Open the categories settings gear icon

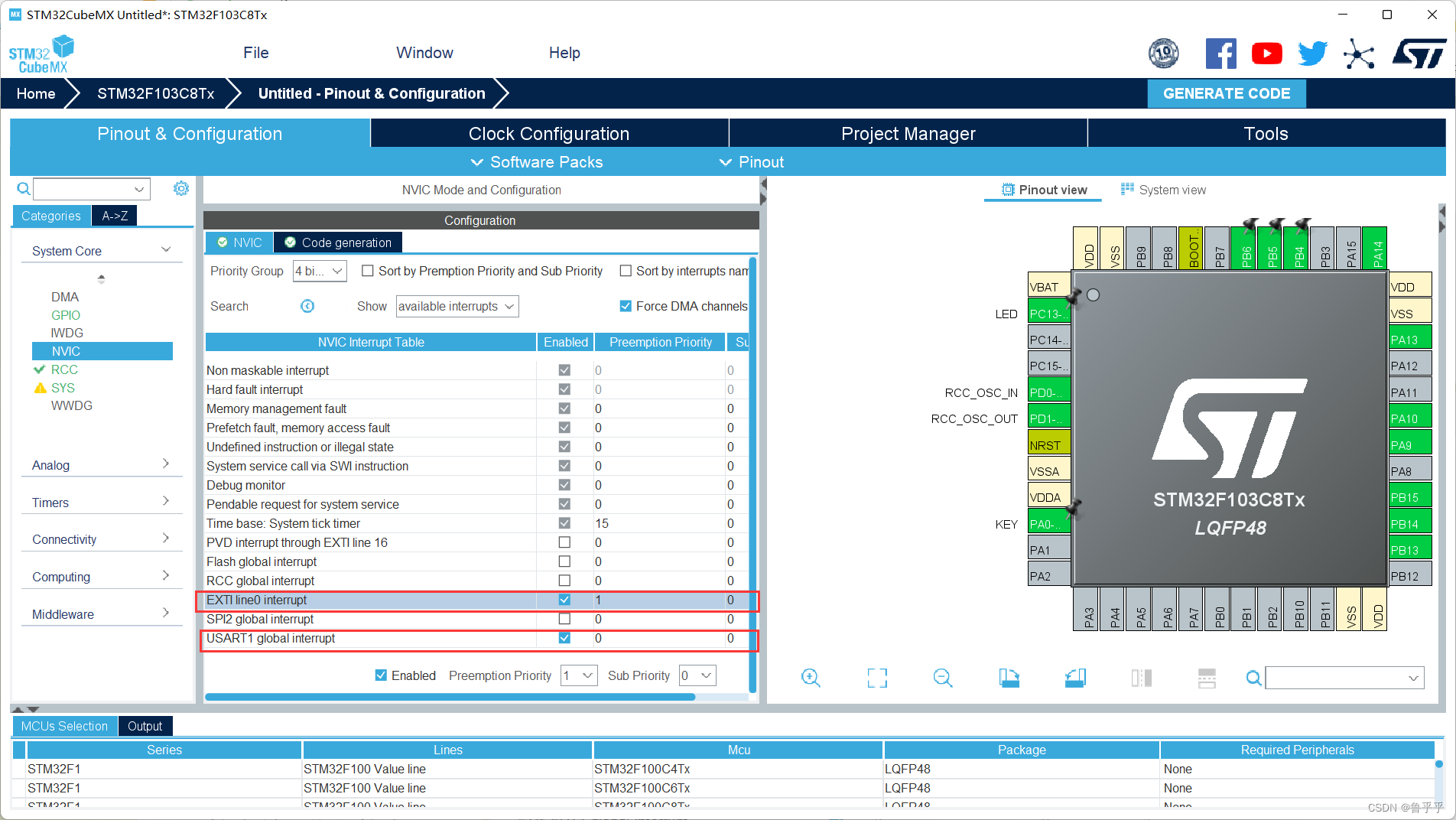coord(181,188)
